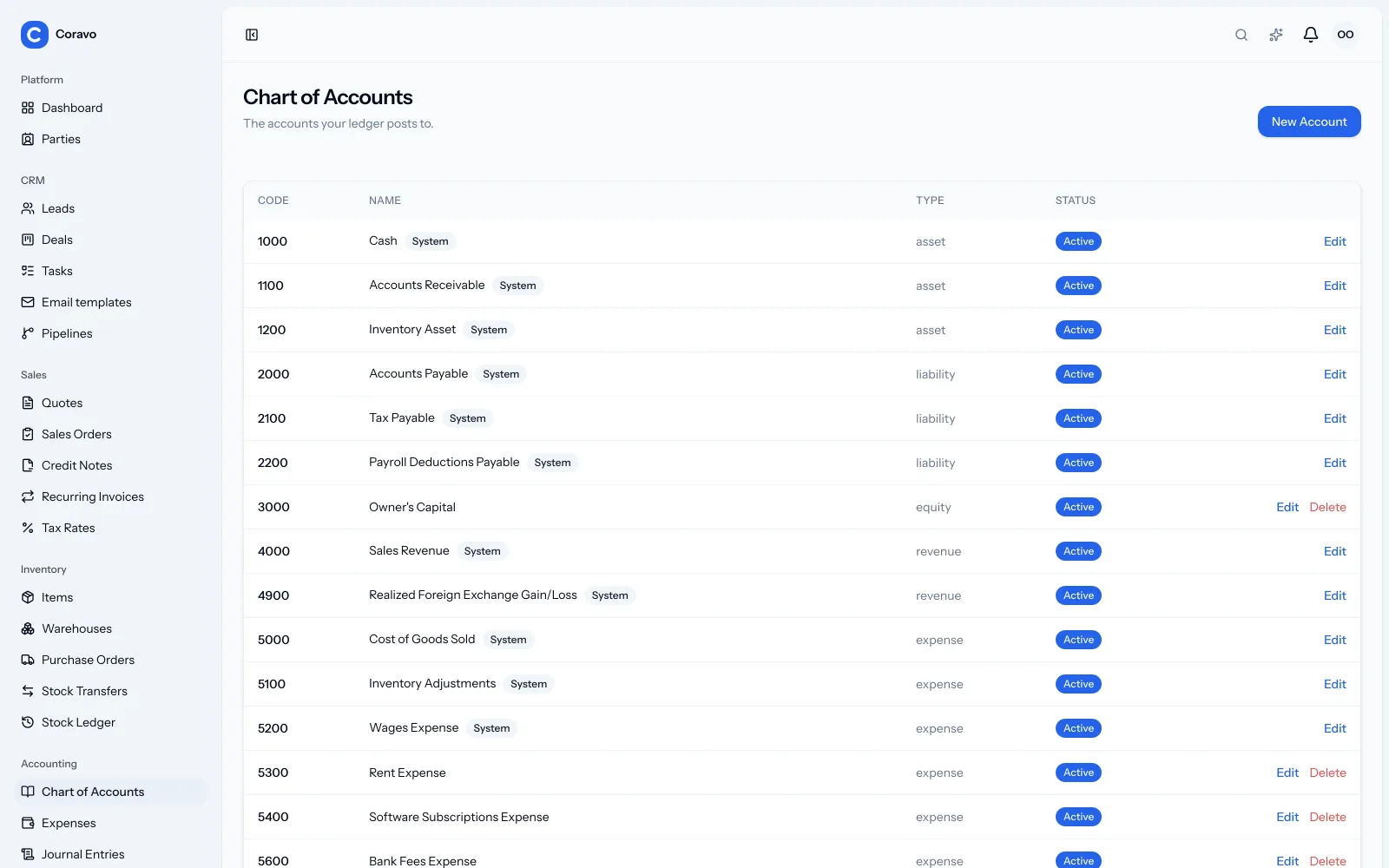Viewport: 1389px width, 868px height.
Task: Edit the Cash account row
Action: pyautogui.click(x=1334, y=241)
